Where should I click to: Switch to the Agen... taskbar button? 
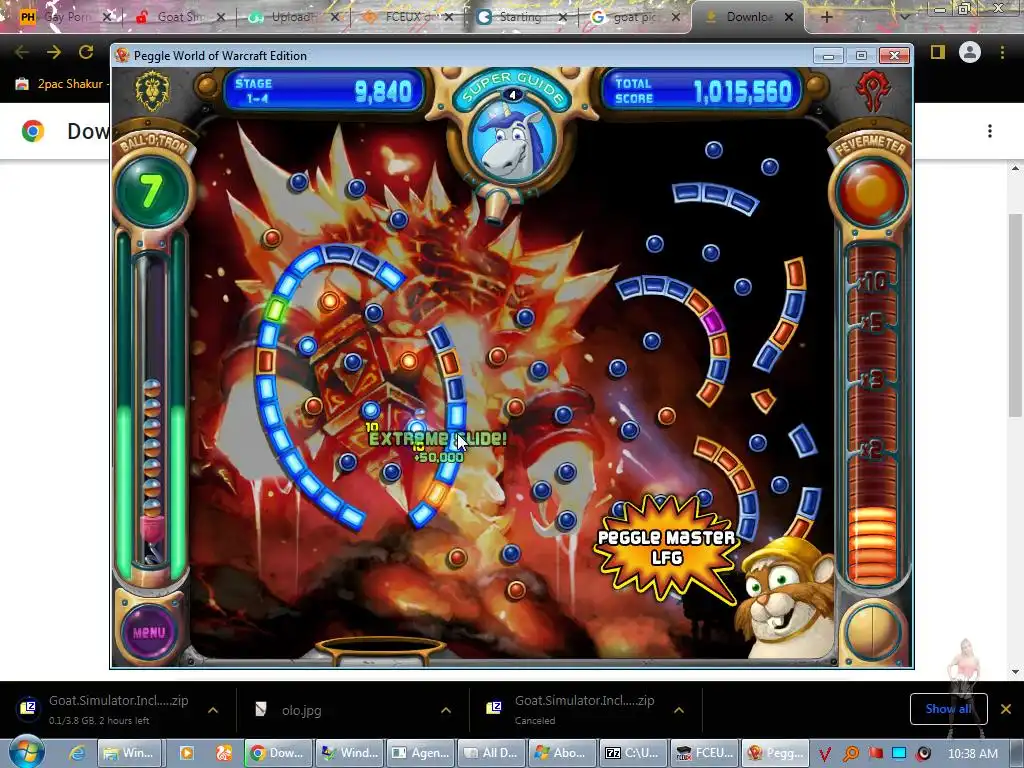(x=419, y=753)
